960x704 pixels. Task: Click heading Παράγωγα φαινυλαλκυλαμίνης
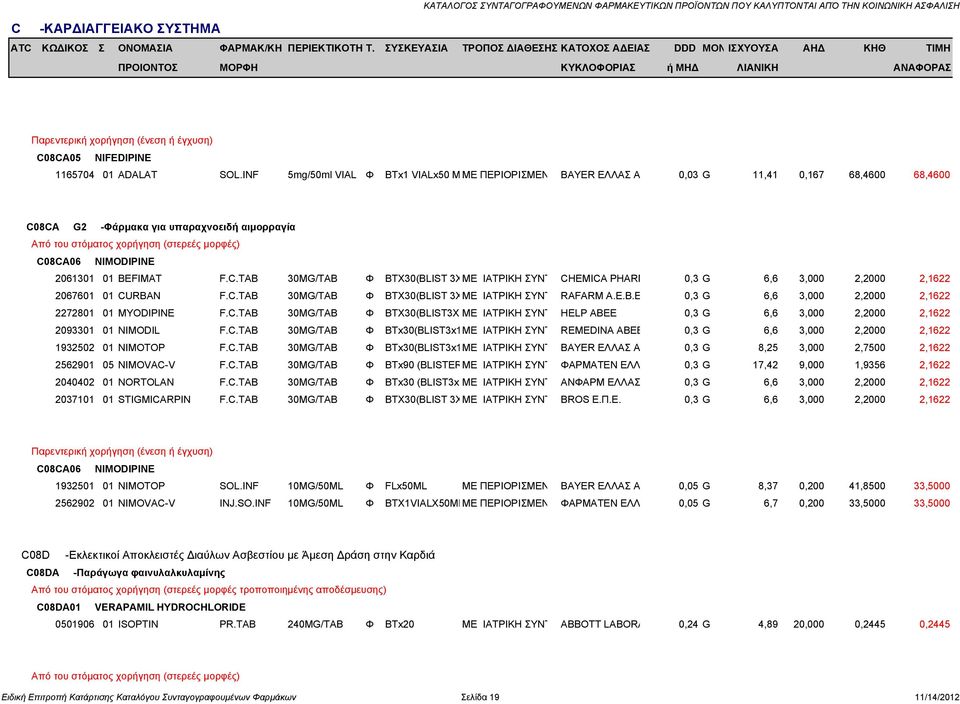(149, 572)
